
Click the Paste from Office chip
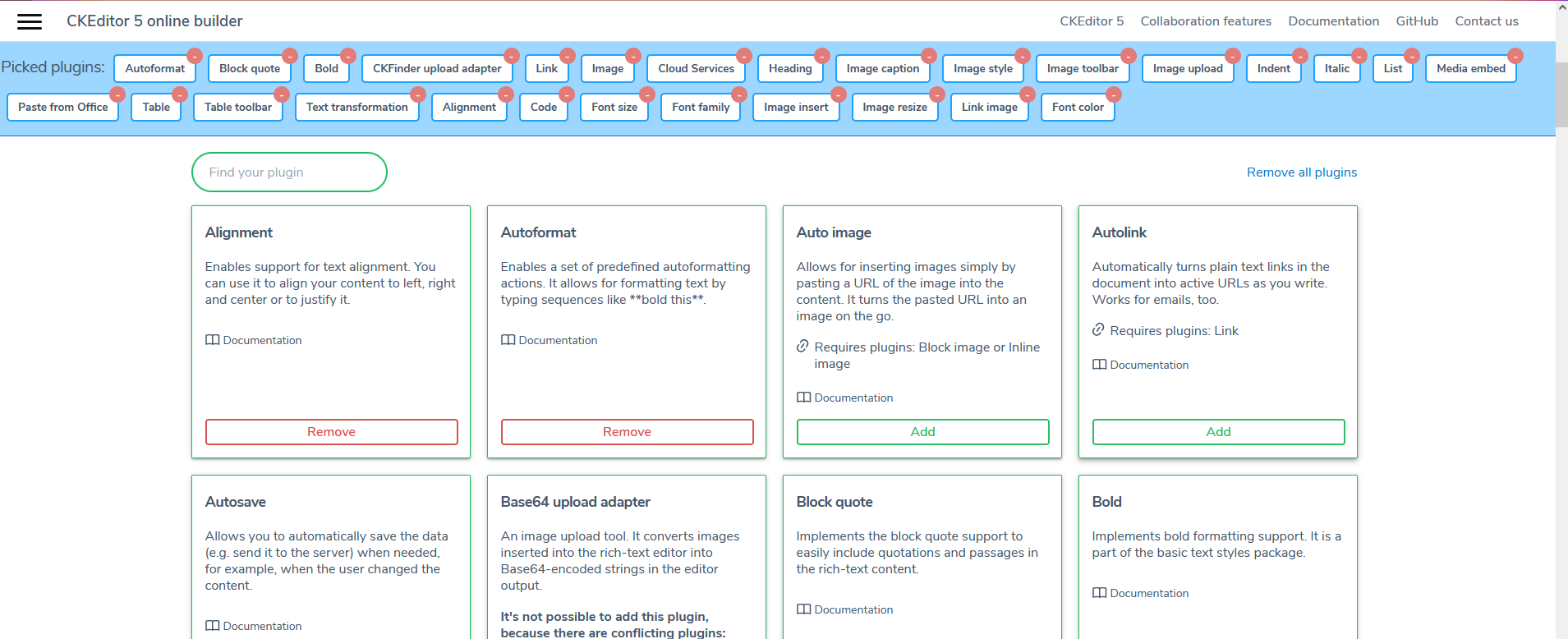[63, 108]
